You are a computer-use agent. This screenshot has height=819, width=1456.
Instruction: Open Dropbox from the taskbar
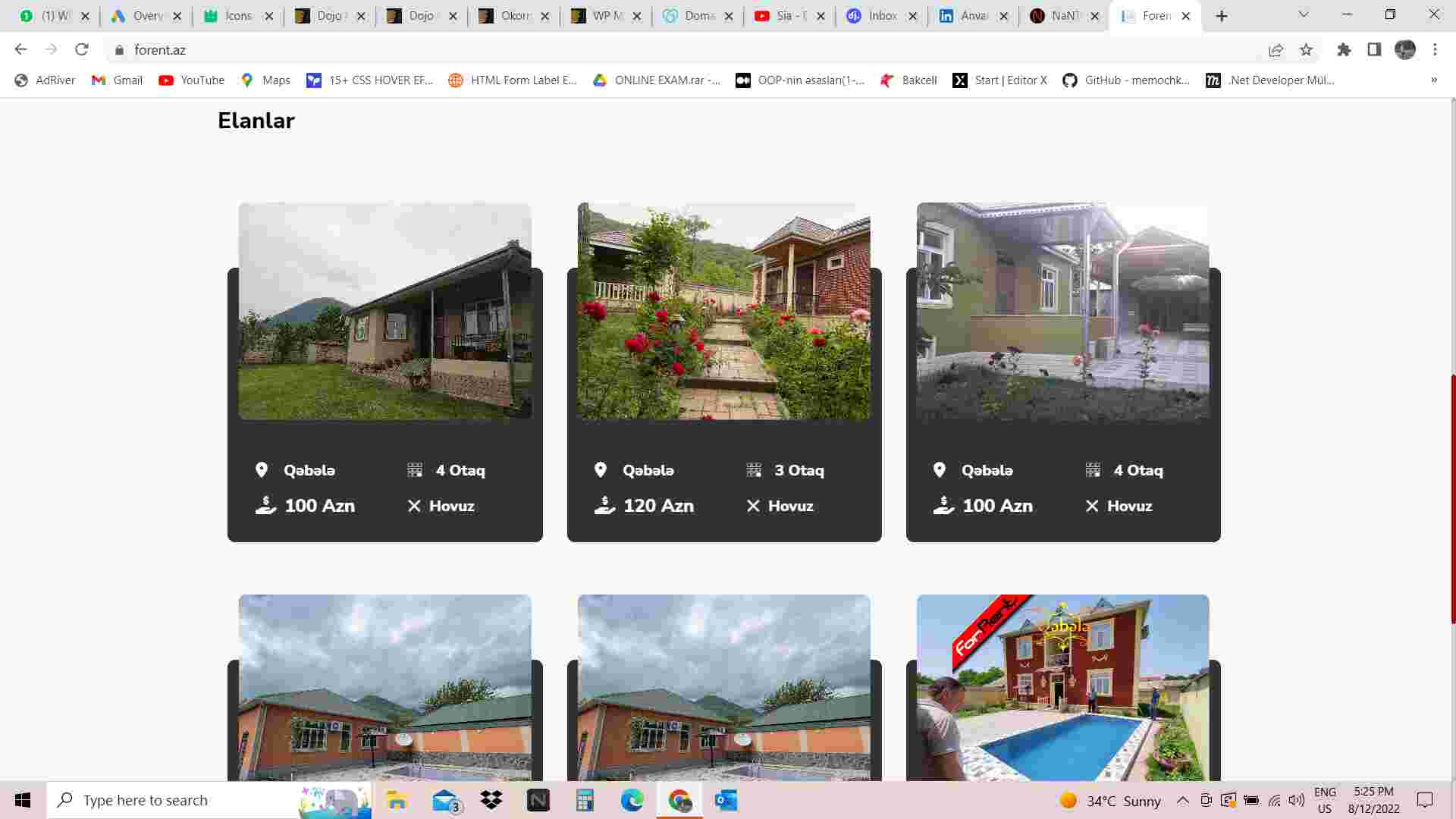[x=491, y=800]
